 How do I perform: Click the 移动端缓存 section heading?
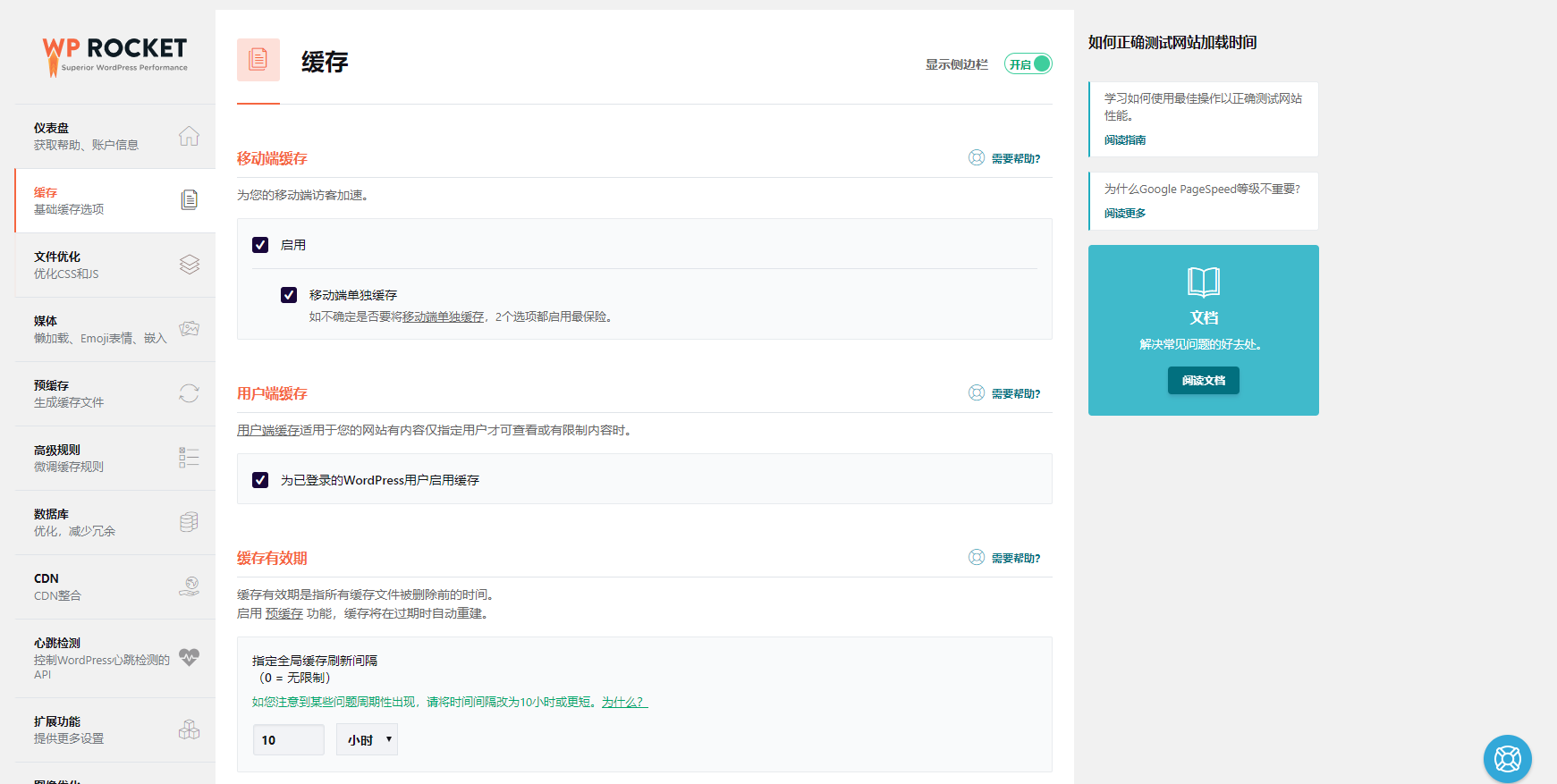(272, 158)
